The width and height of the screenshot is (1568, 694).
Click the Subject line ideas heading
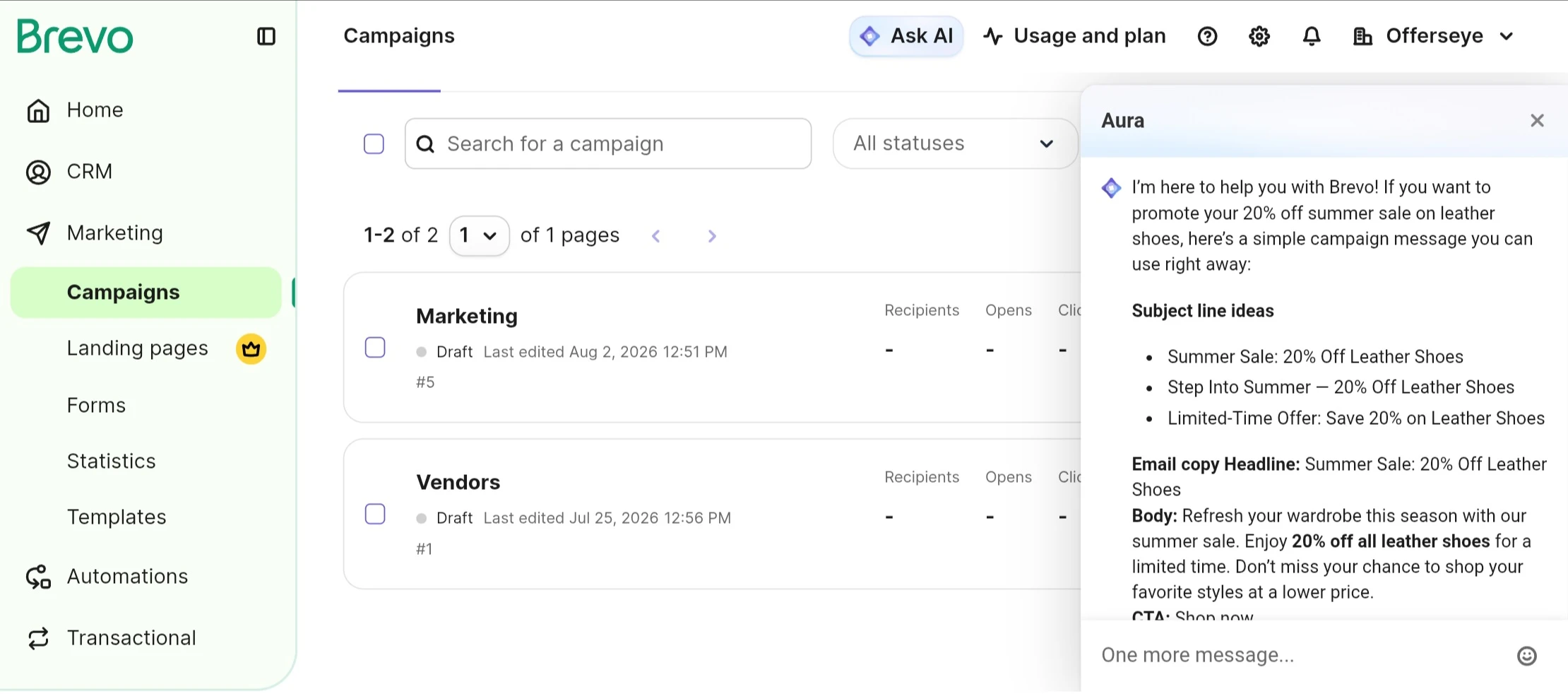pos(1203,311)
